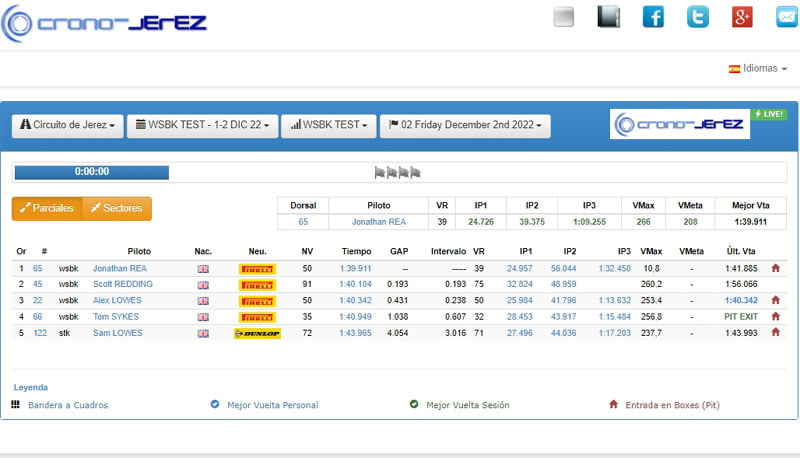This screenshot has width=800, height=458.
Task: Expand the Circuito de Jerez dropdown
Action: tap(66, 126)
